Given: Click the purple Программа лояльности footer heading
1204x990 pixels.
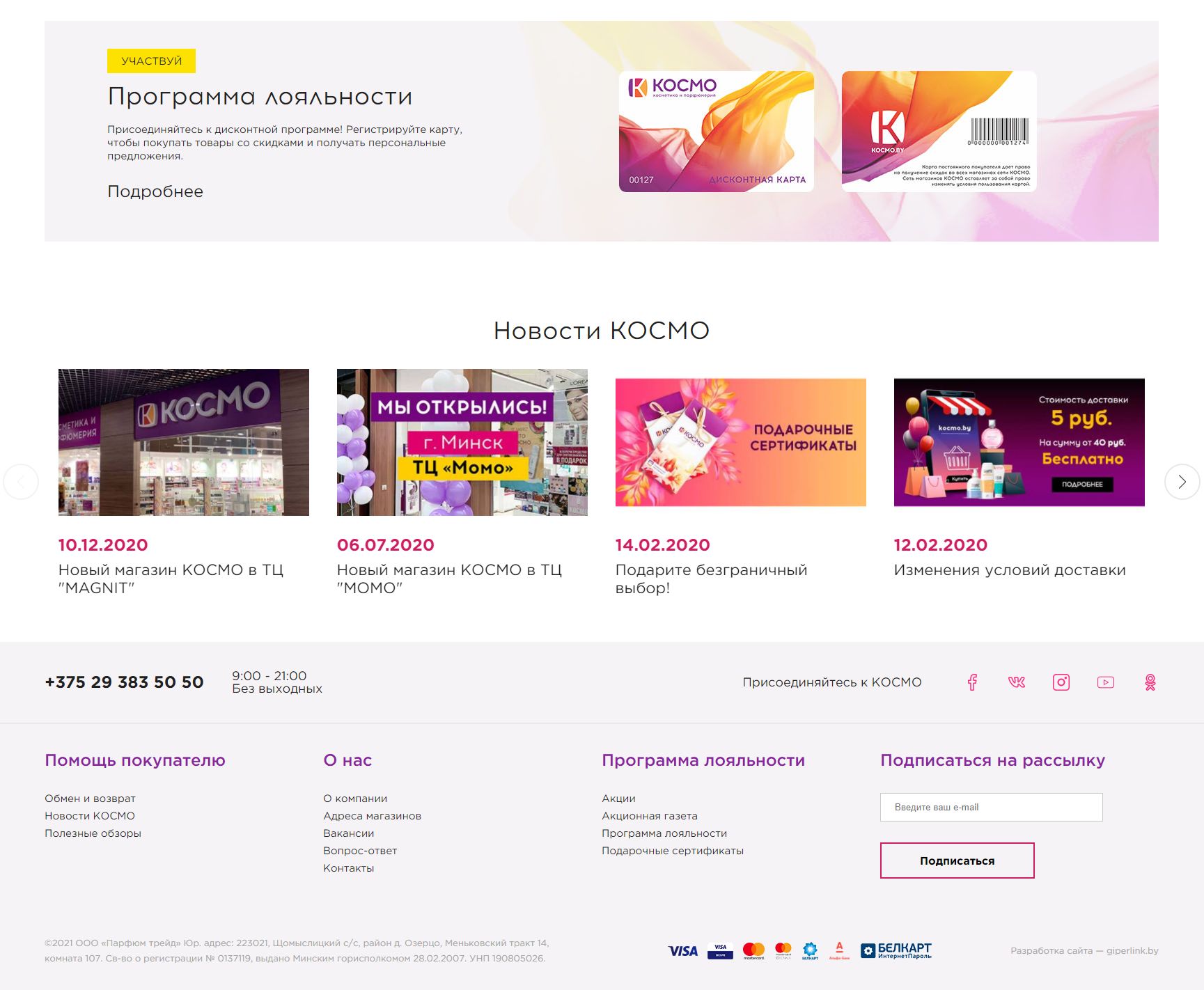Looking at the screenshot, I should [703, 760].
